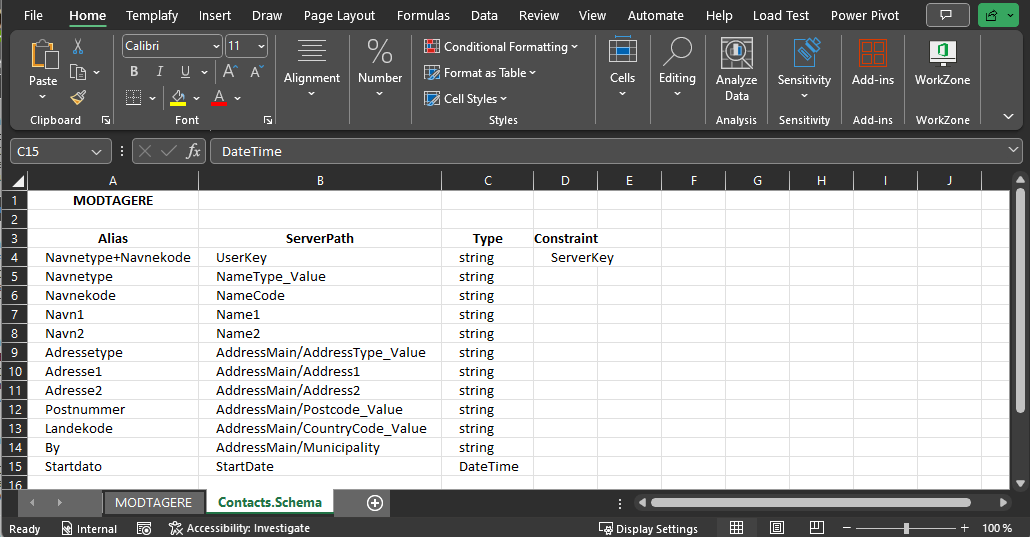Click the WorkZone icon
The width and height of the screenshot is (1030, 537).
click(942, 63)
